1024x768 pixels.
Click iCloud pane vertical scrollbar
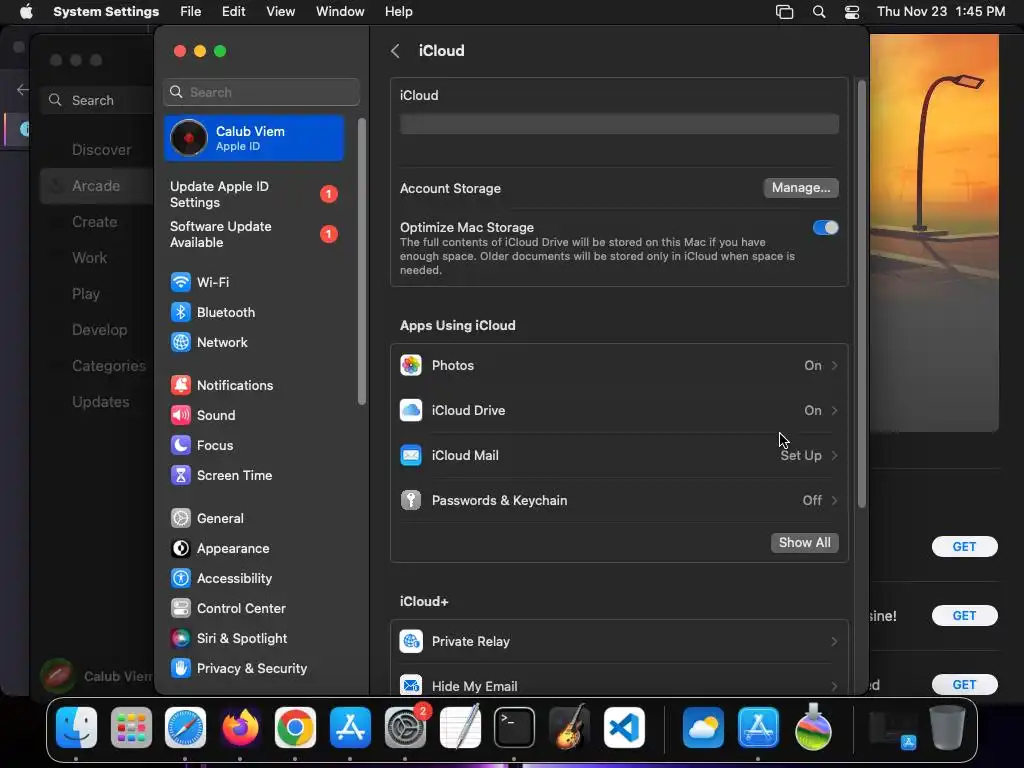pyautogui.click(x=861, y=294)
